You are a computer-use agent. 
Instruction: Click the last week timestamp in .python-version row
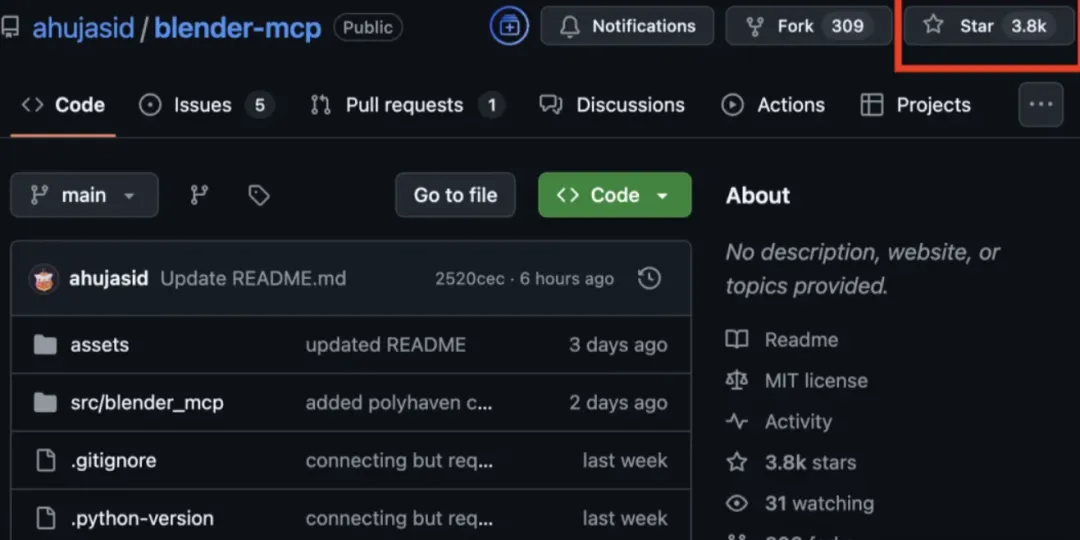tap(625, 518)
